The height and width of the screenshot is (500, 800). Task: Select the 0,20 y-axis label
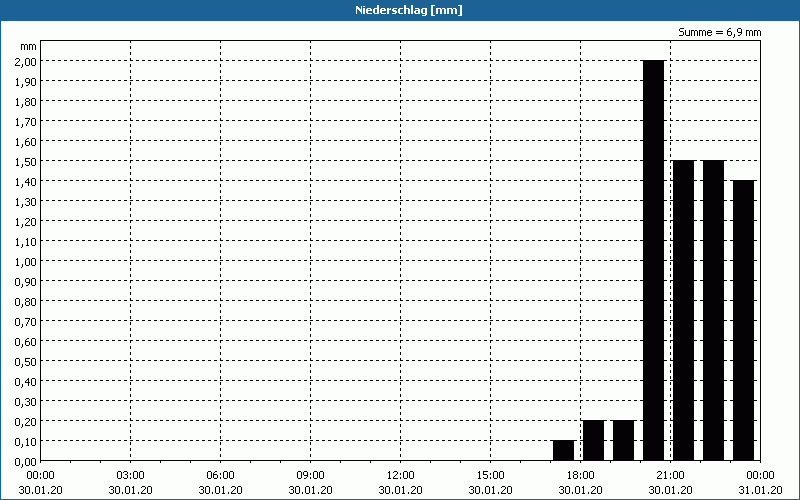[x=26, y=421]
